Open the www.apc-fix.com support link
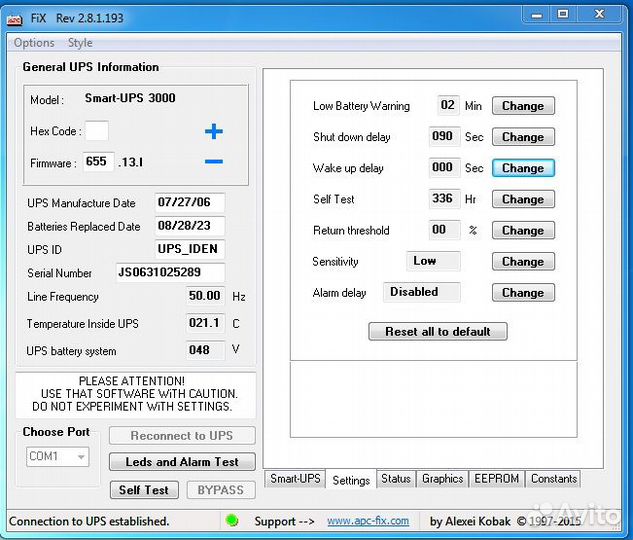This screenshot has width=633, height=540. (368, 521)
